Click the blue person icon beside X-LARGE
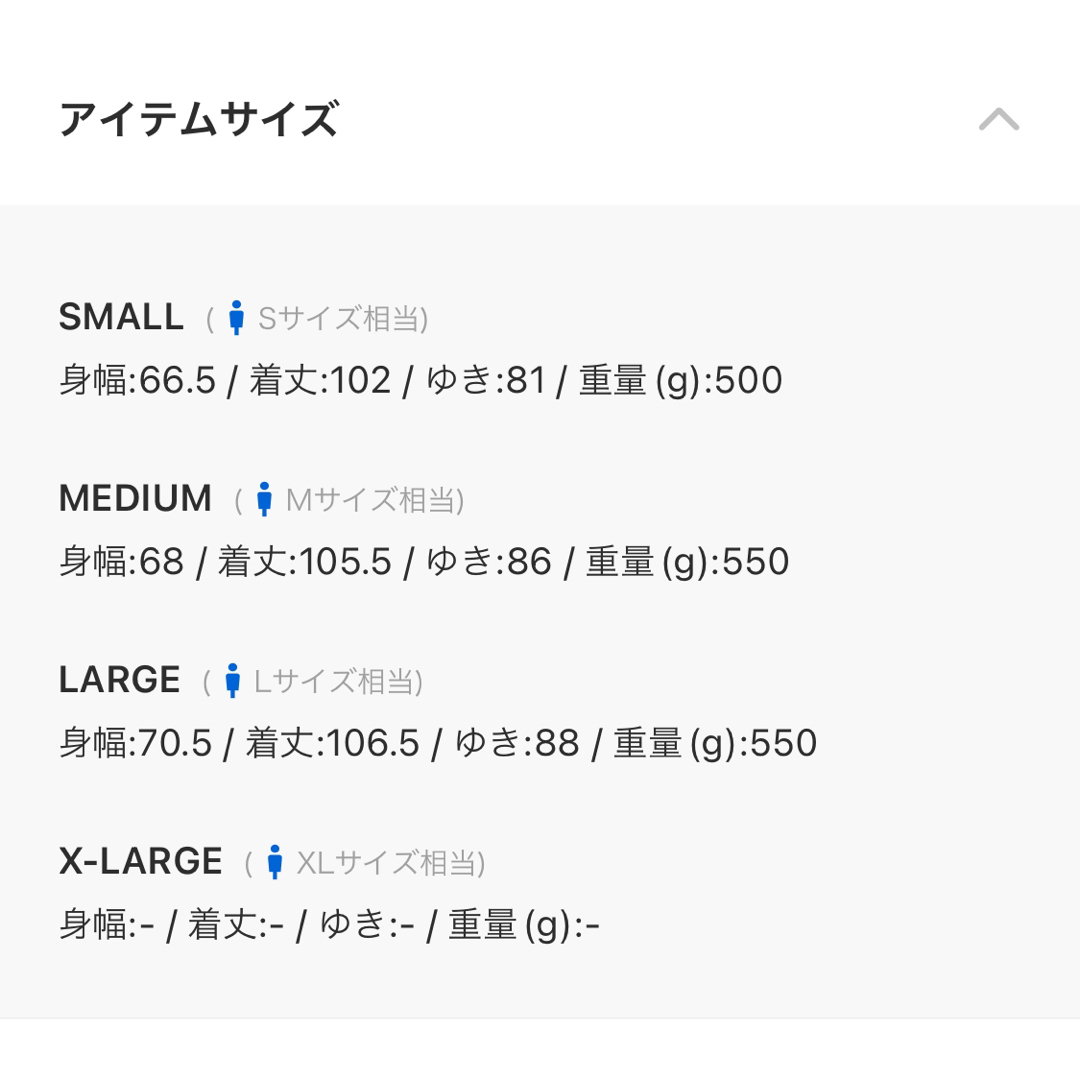The image size is (1080, 1080). point(275,862)
